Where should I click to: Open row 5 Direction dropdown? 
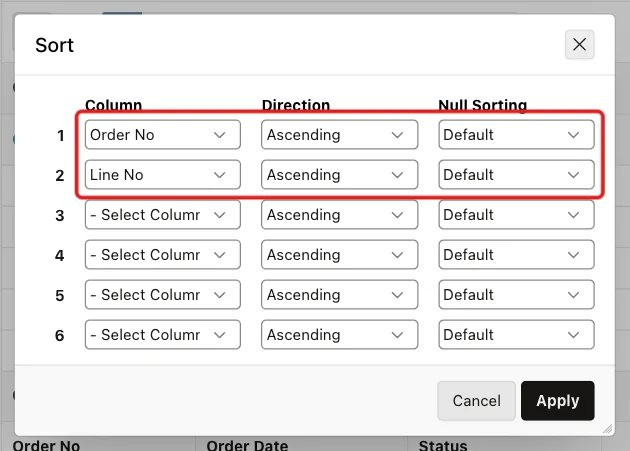[340, 295]
